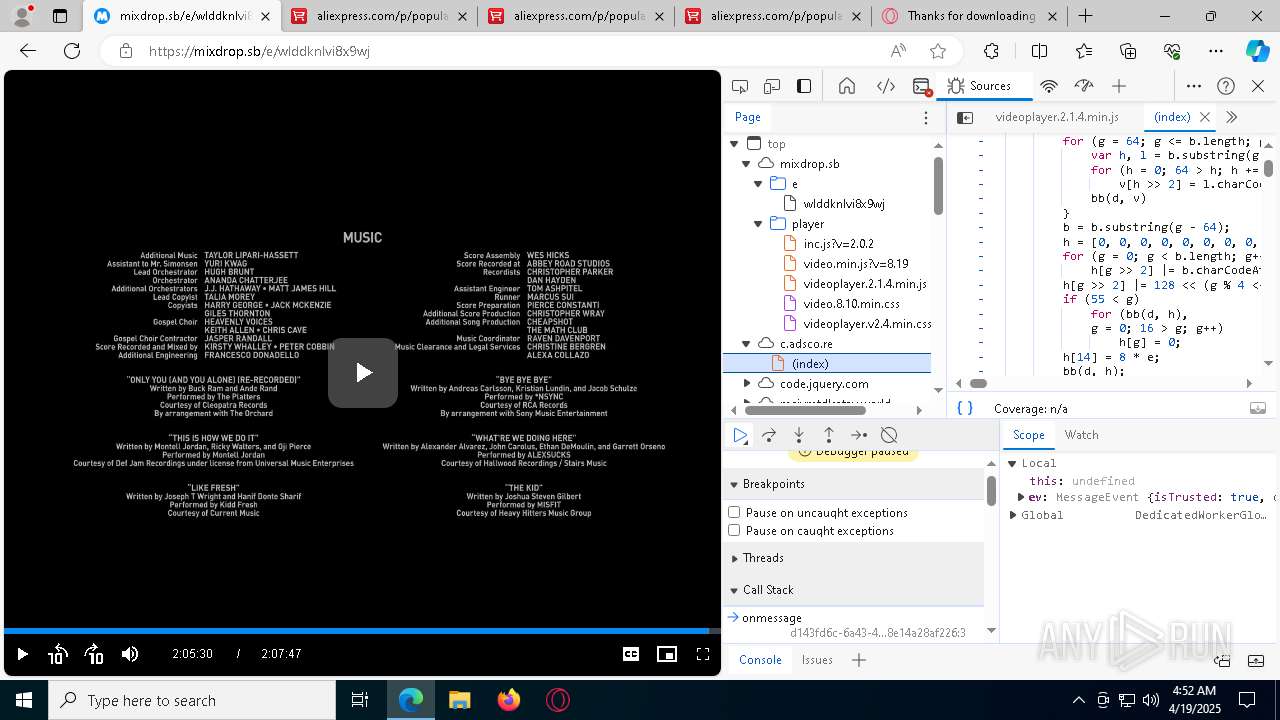1280x720 pixels.
Task: Click the inspect element picker icon
Action: click(x=740, y=86)
